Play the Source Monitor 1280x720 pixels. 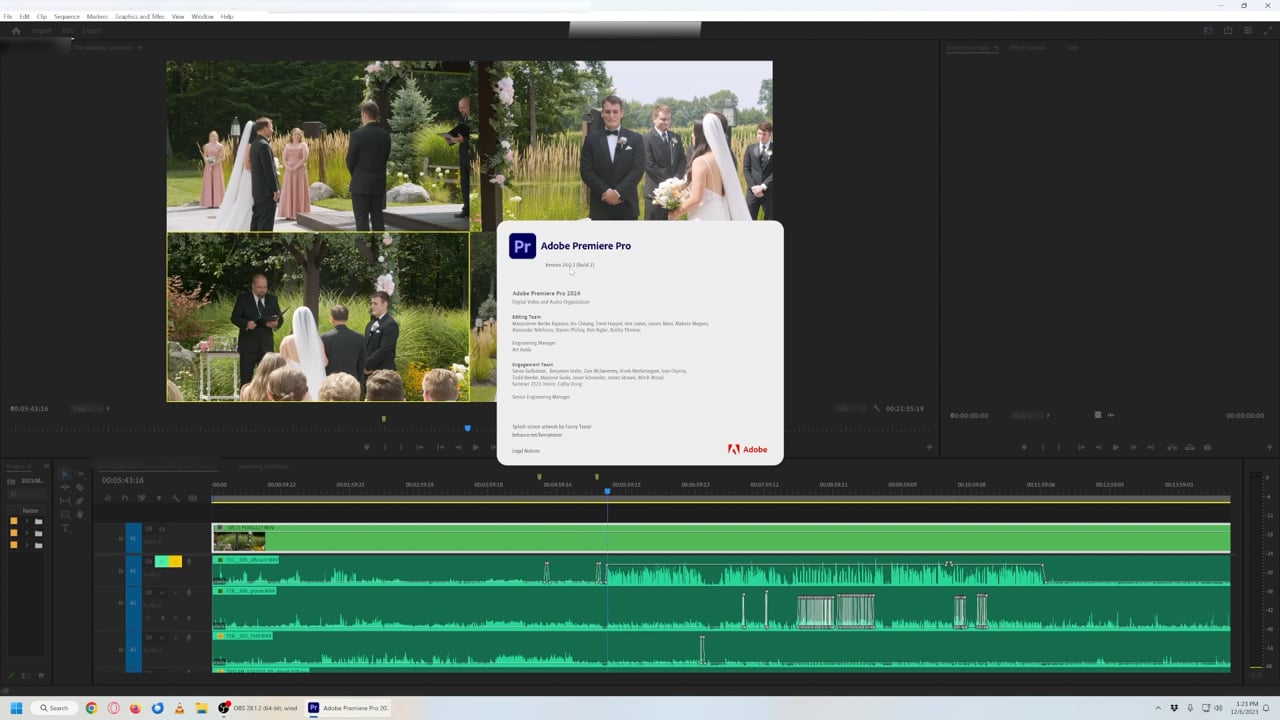point(1116,447)
